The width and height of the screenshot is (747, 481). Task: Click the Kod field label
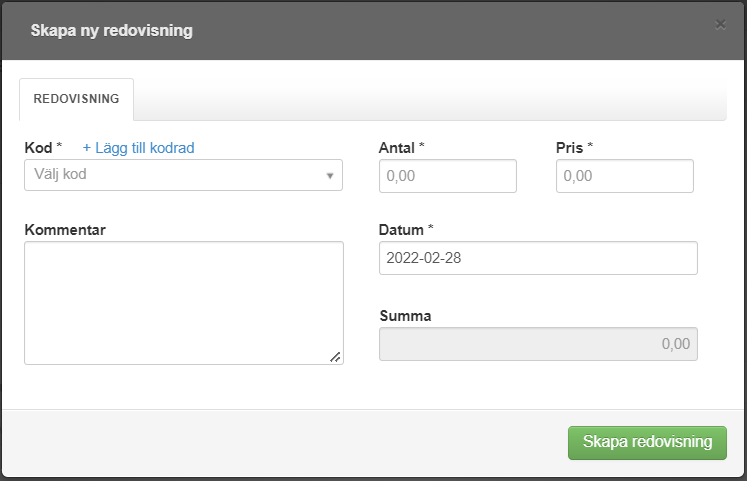[x=38, y=148]
